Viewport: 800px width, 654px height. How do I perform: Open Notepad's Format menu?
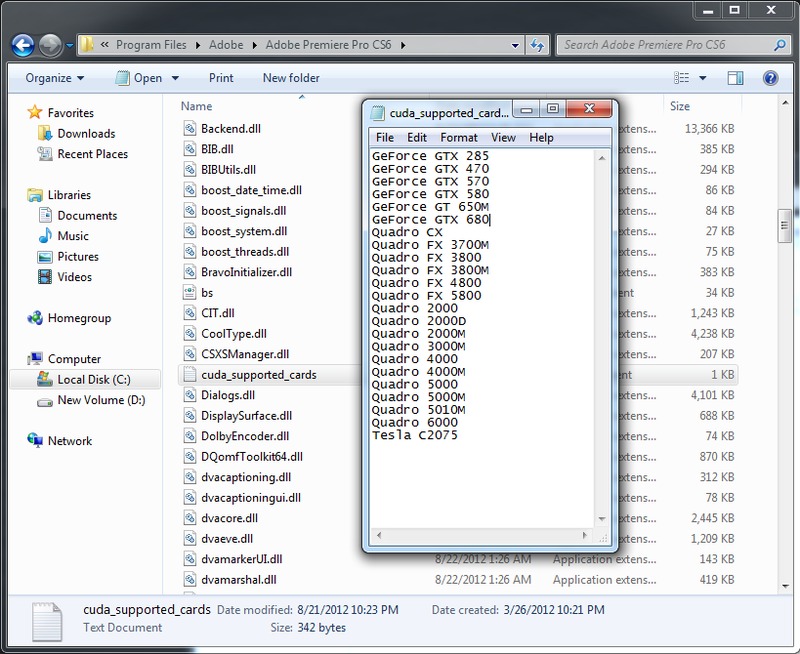[x=458, y=137]
